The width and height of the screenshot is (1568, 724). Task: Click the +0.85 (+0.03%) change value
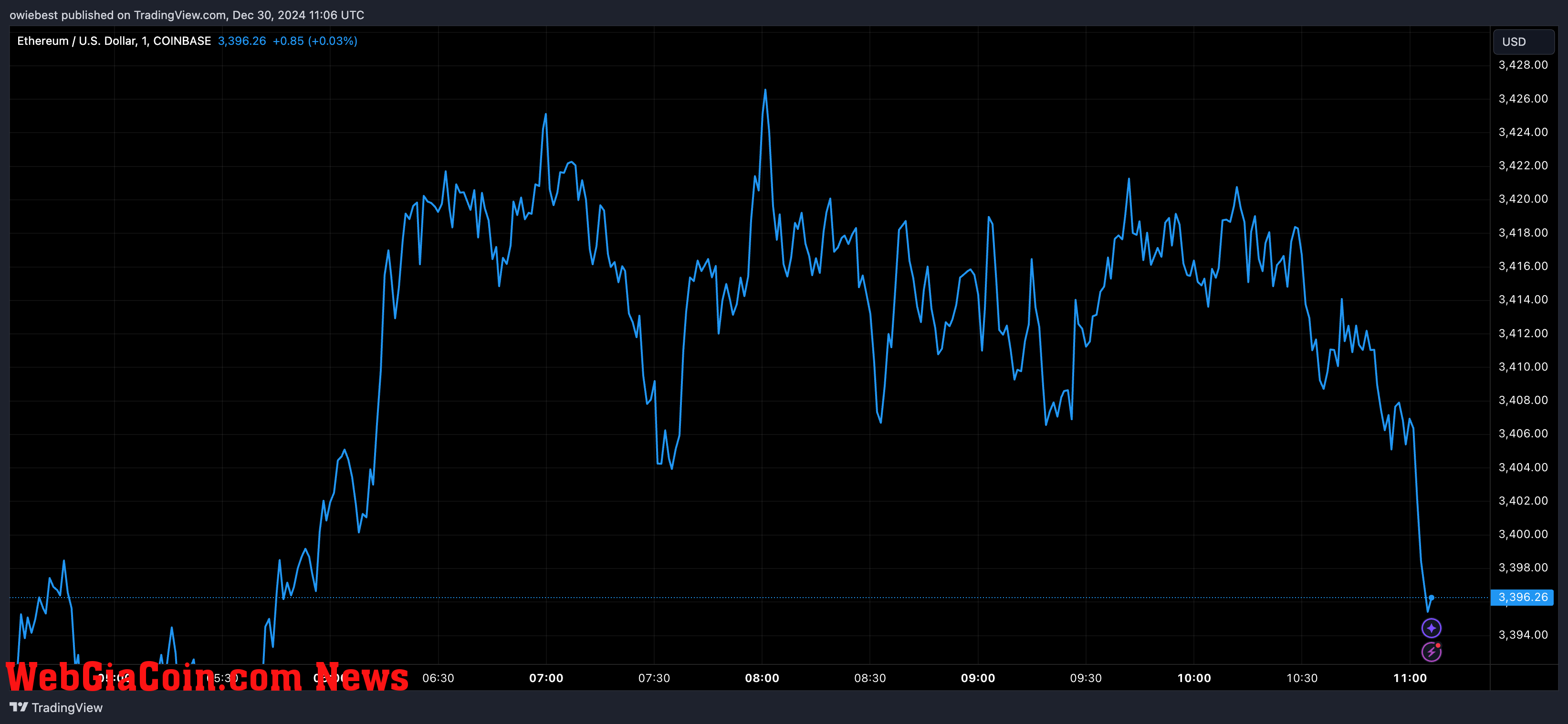pyautogui.click(x=314, y=41)
